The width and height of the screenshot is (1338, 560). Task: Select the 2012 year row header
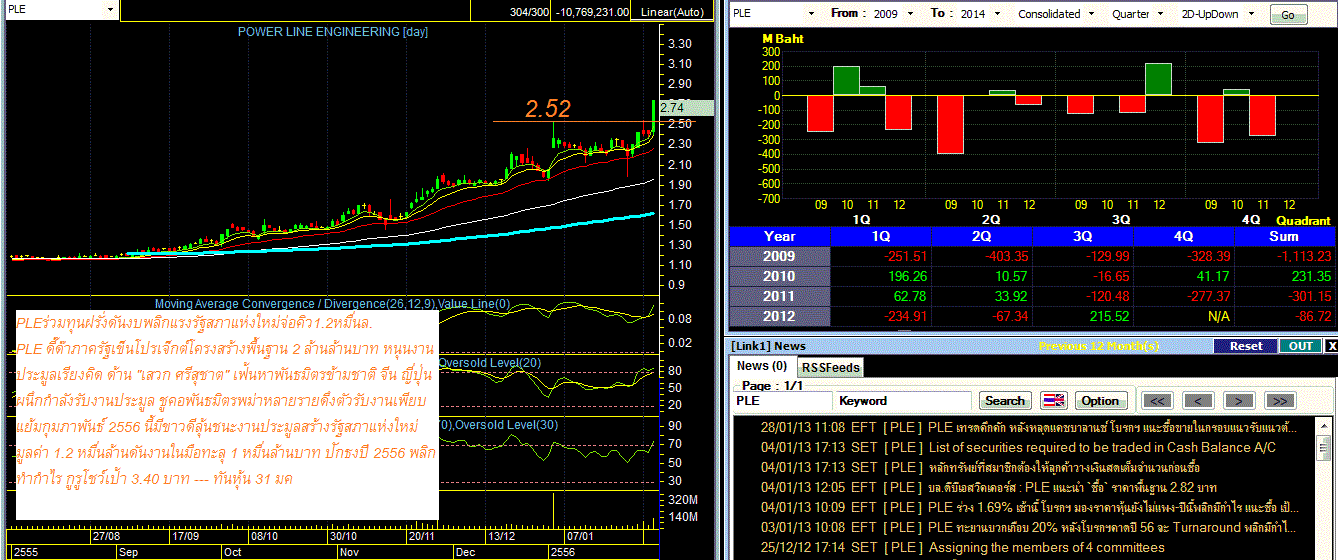pyautogui.click(x=780, y=316)
